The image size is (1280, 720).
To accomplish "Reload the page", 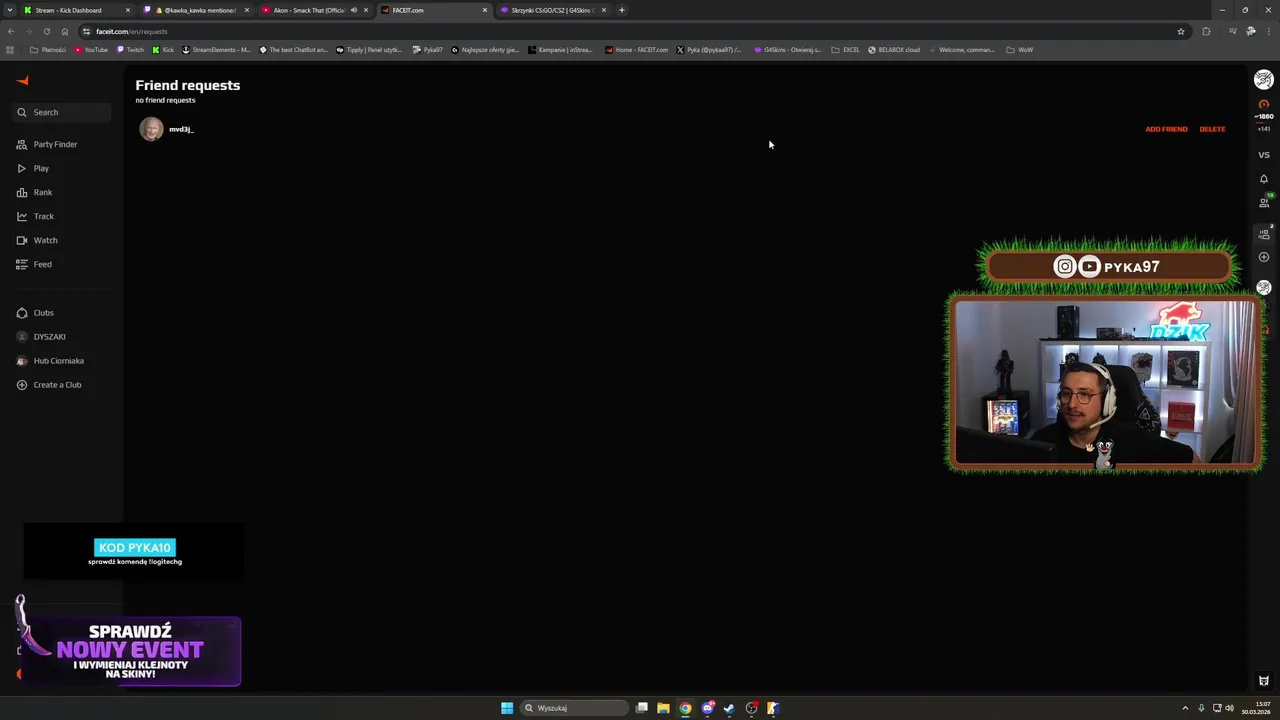I will (47, 31).
